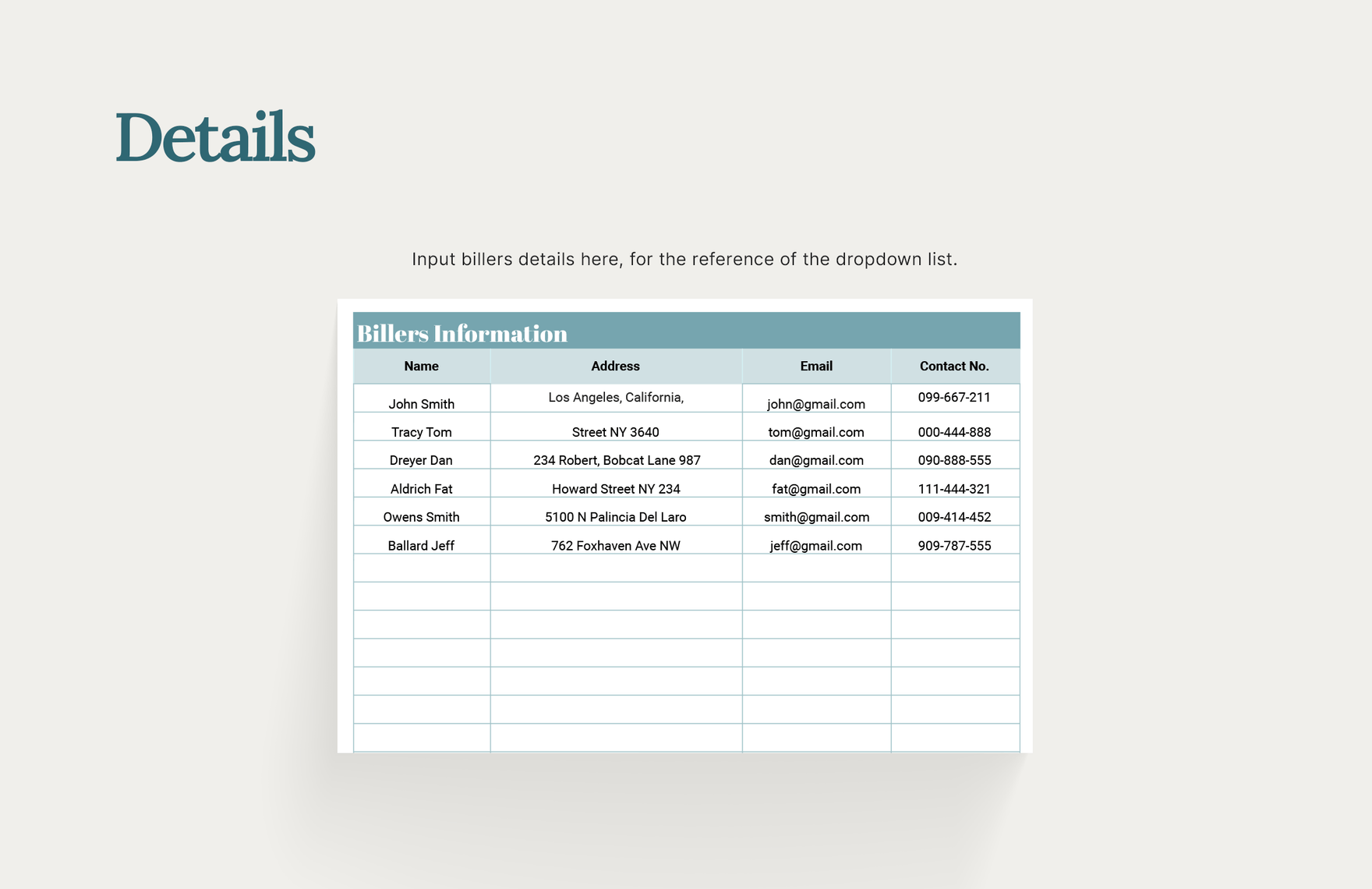Click the 'Input billers details here' instruction text
Screen dimensions: 1372x889
pos(684,259)
